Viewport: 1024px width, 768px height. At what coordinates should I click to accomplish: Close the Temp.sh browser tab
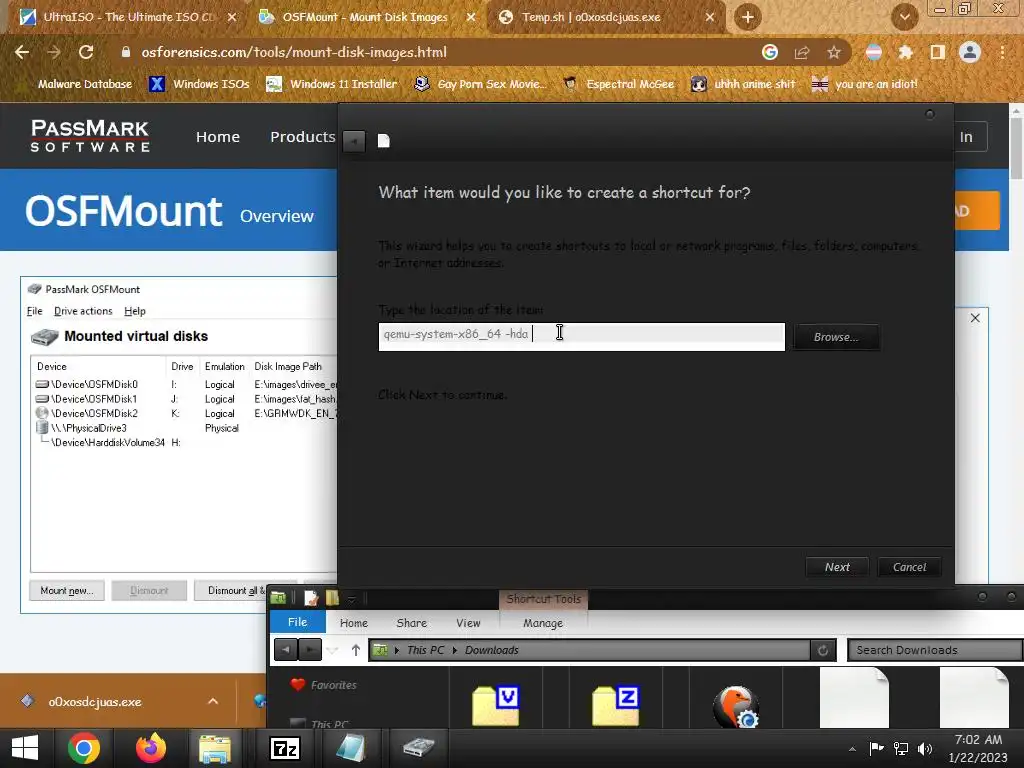click(710, 18)
